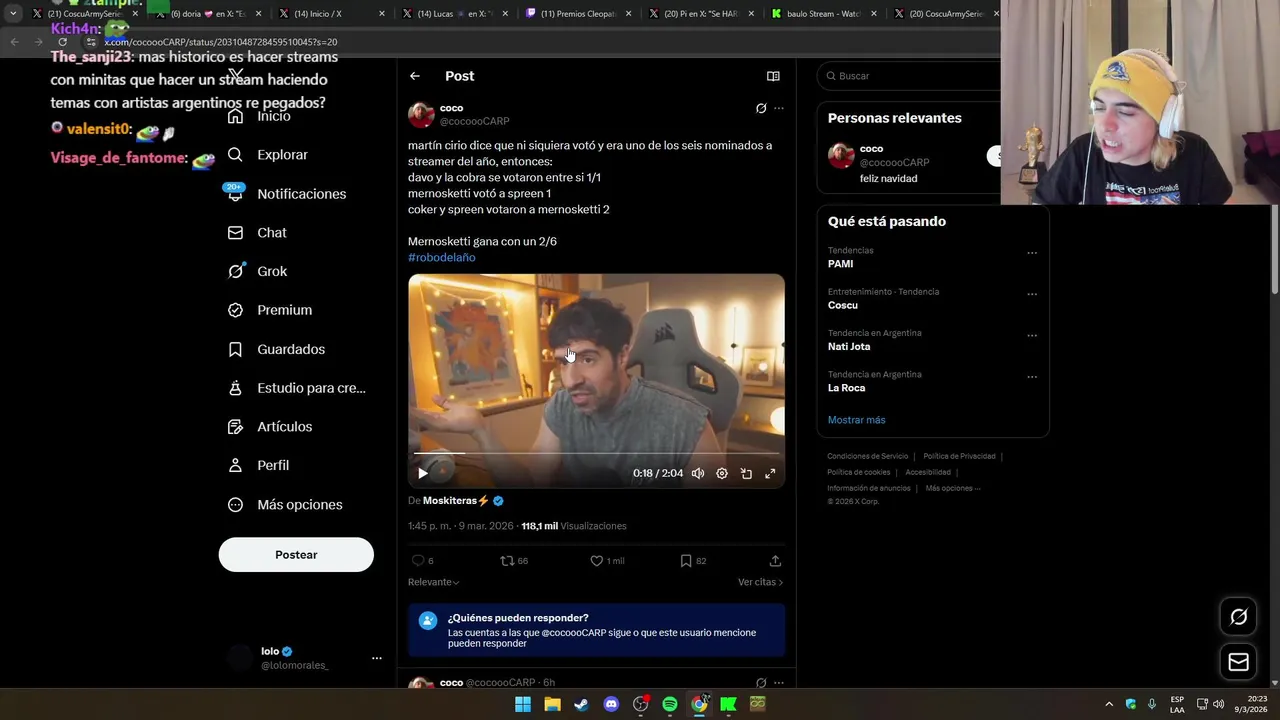Show hidden system tray icons

click(x=1108, y=704)
